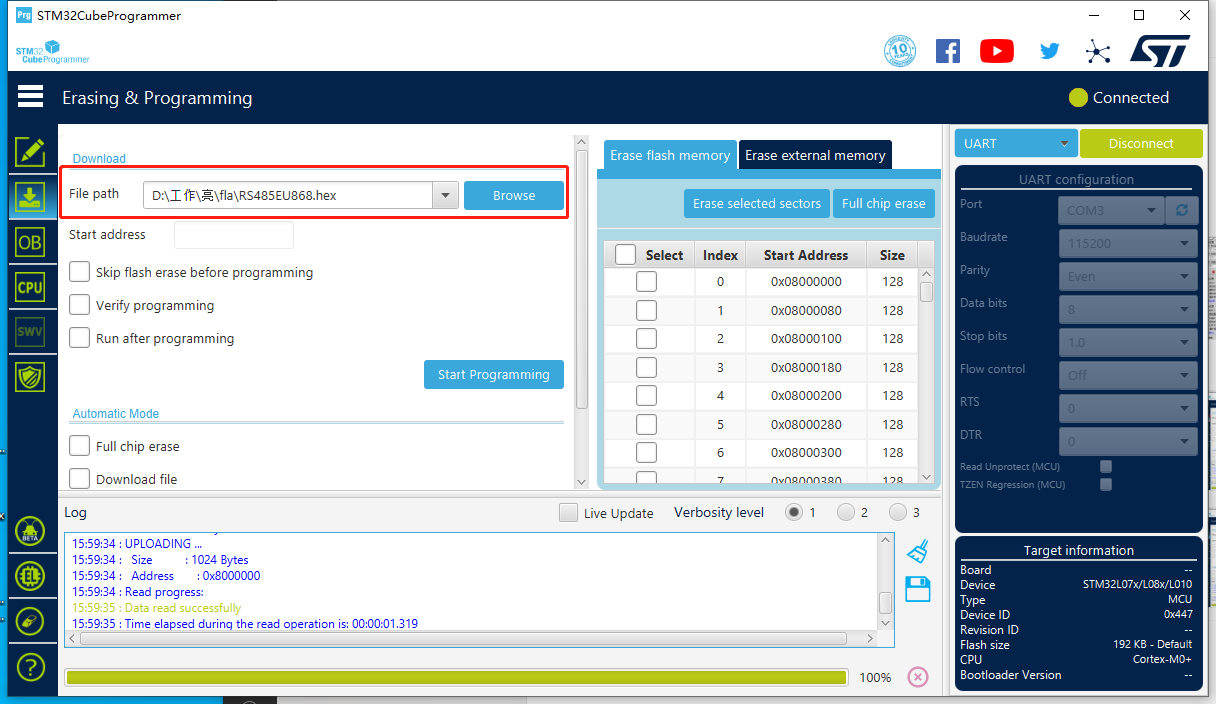Image resolution: width=1216 pixels, height=704 pixels.
Task: Expand the File path dropdown arrow
Action: tap(445, 196)
